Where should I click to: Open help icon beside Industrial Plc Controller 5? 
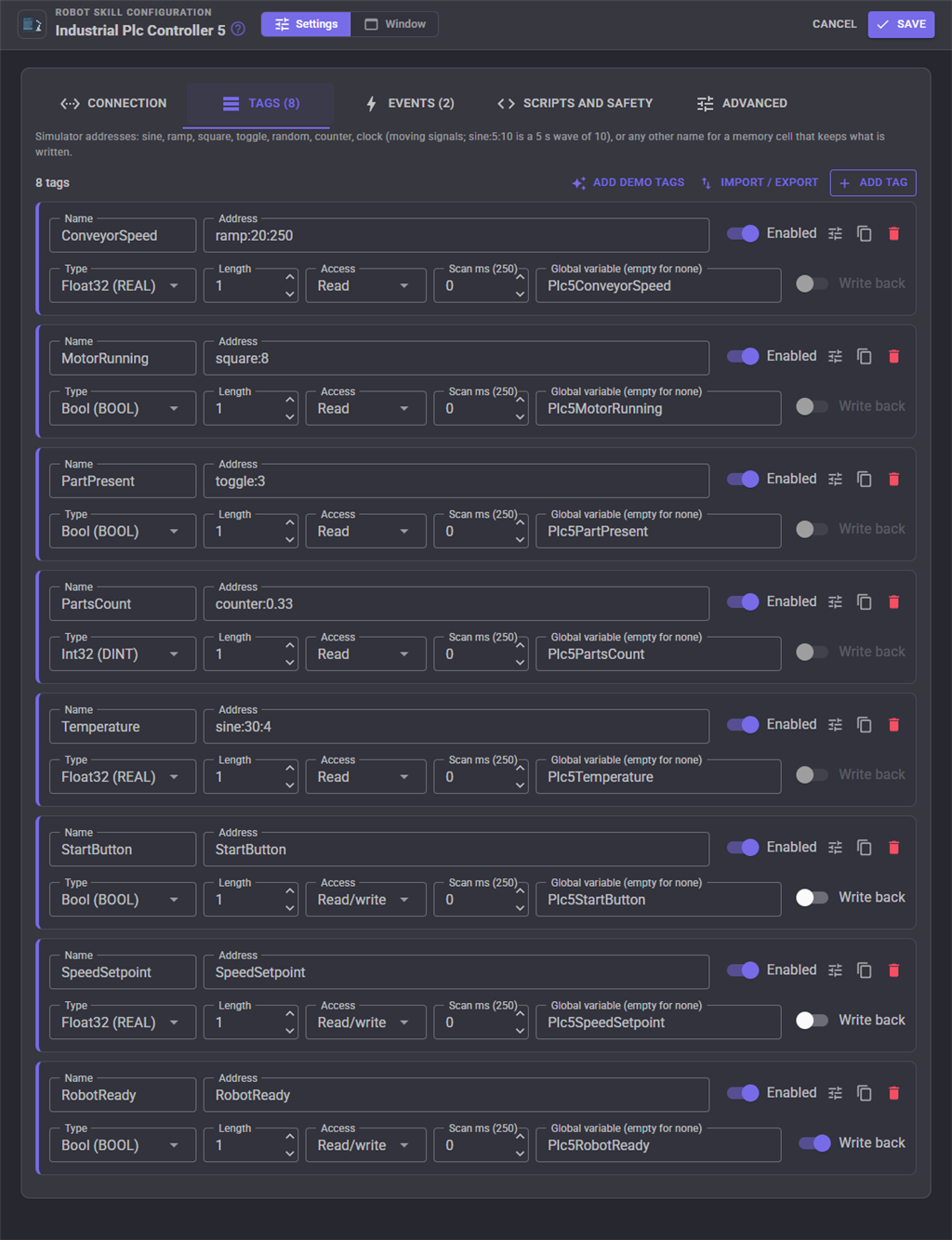(238, 29)
